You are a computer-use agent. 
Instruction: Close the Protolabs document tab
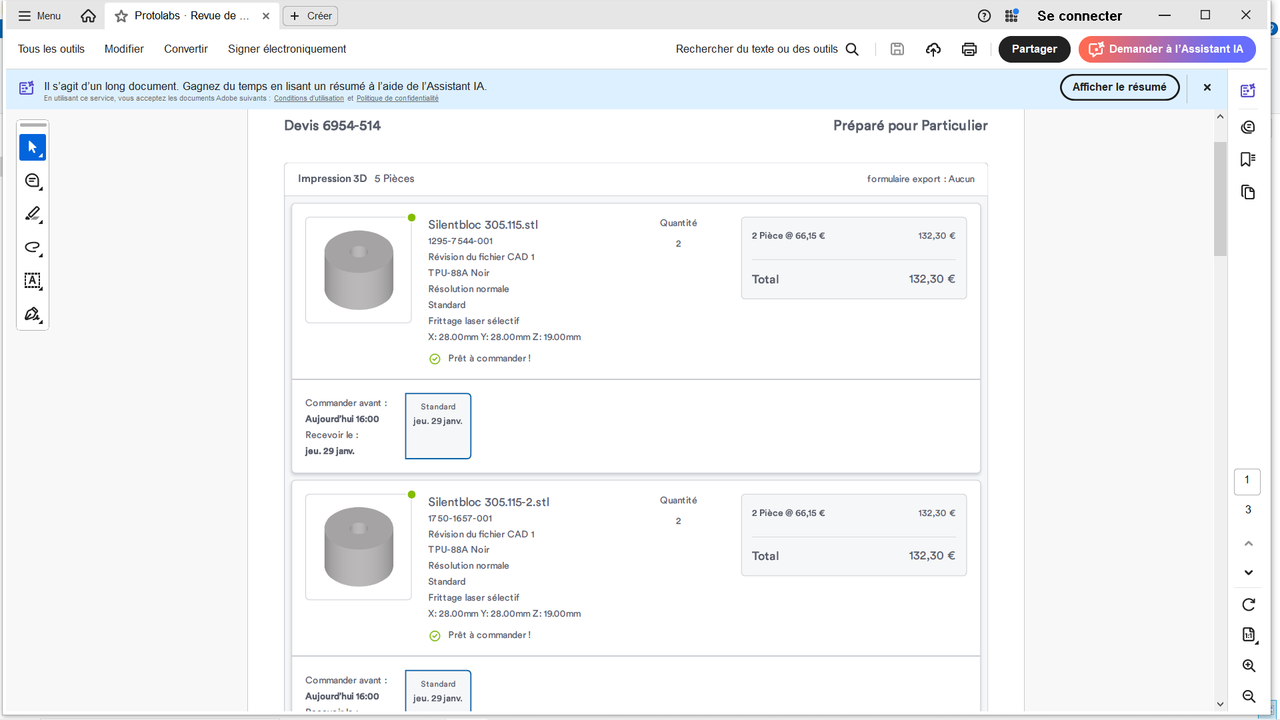[266, 16]
